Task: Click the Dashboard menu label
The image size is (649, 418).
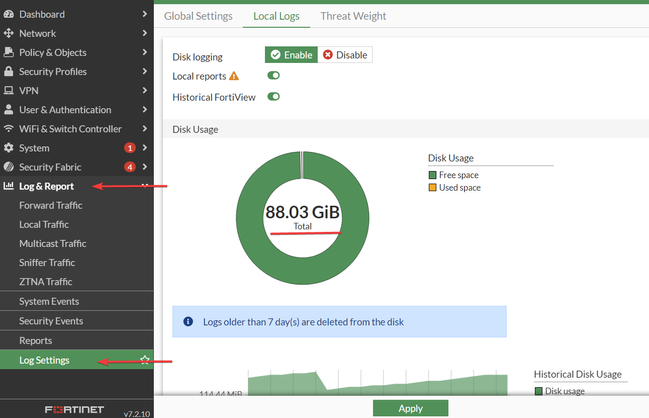Action: point(42,14)
